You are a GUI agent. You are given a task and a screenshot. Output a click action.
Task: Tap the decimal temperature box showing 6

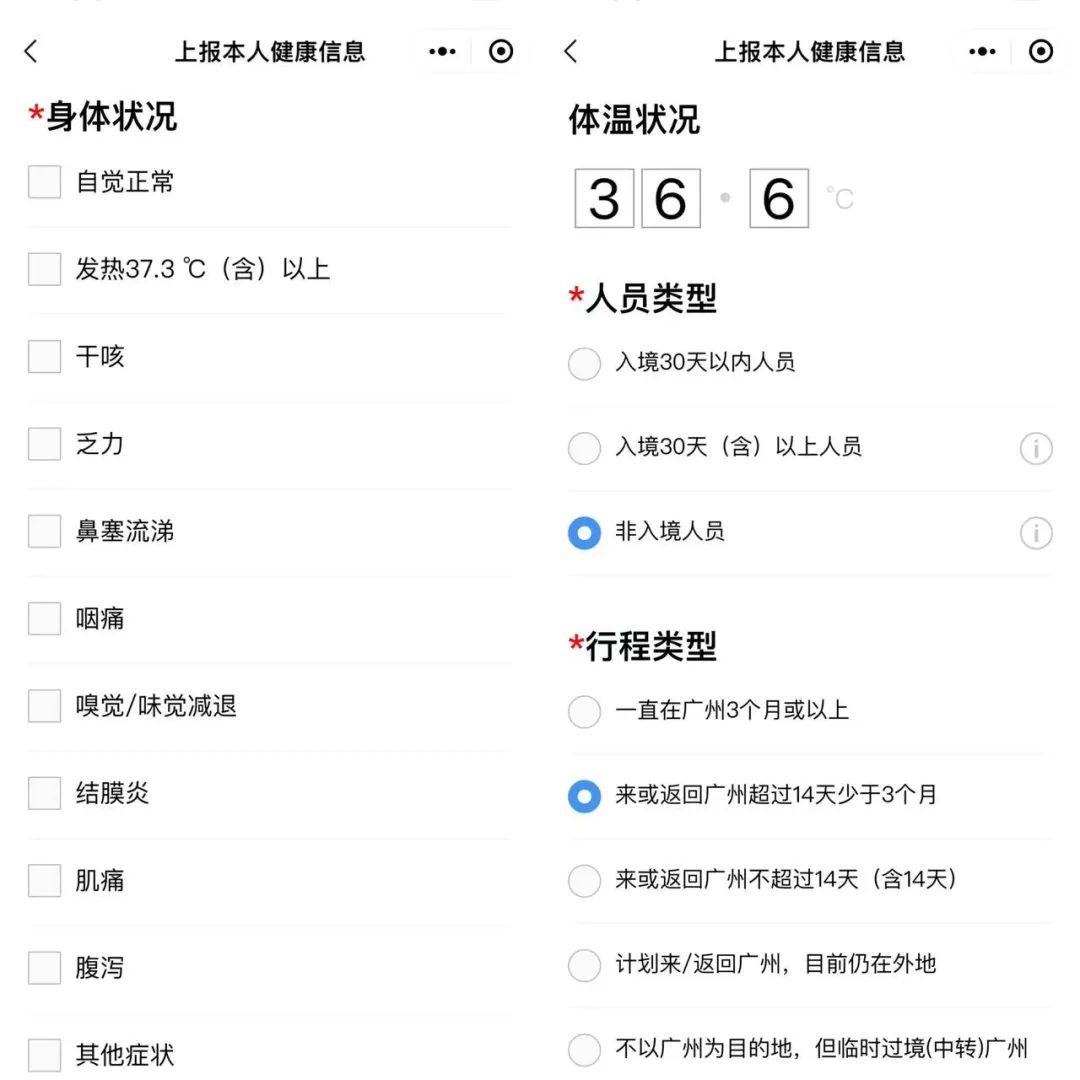[778, 198]
